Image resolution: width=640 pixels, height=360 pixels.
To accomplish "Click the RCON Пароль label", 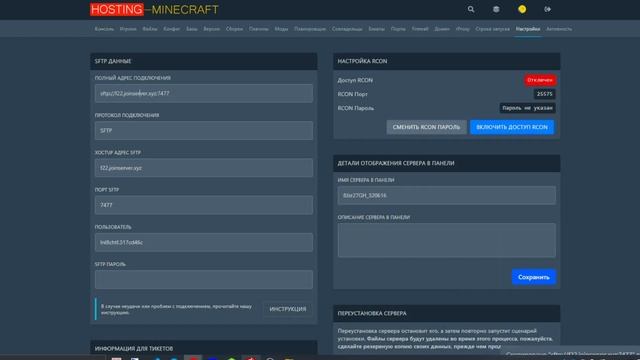I will (x=356, y=108).
